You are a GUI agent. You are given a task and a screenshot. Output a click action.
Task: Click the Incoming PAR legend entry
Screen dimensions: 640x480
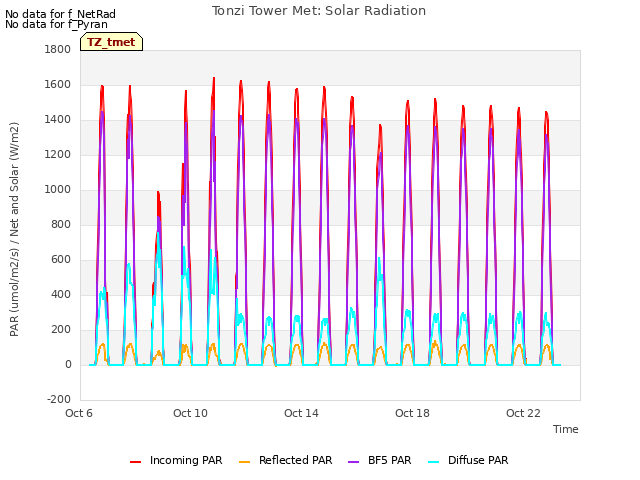pos(176,460)
